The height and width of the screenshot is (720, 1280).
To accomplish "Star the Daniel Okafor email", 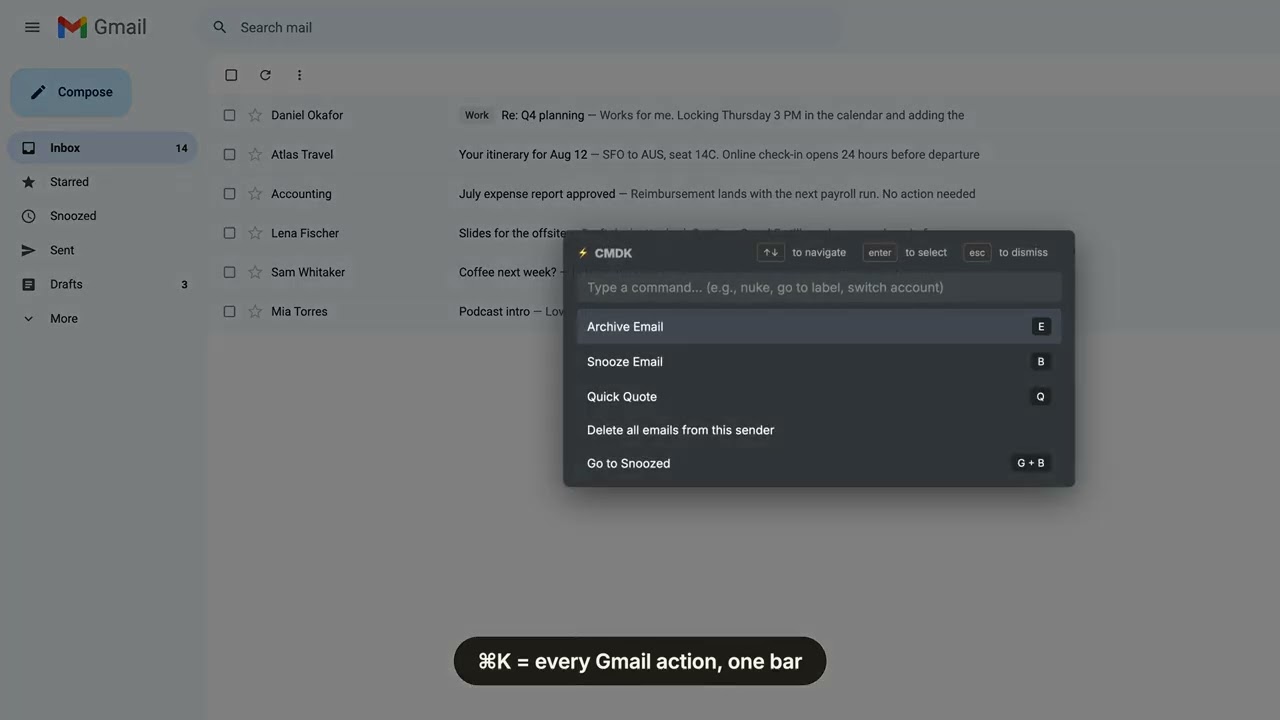I will point(254,115).
